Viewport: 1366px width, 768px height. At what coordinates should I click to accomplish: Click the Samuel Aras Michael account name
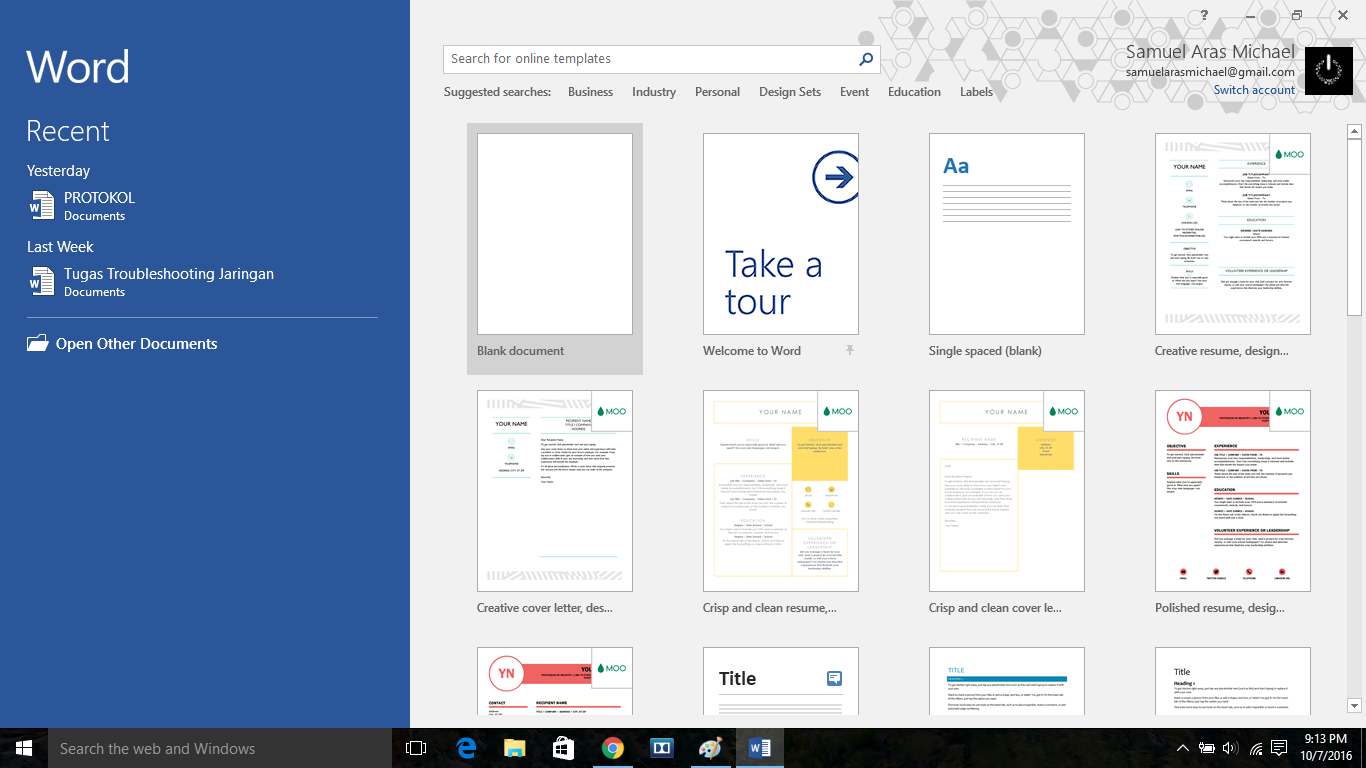pos(1210,52)
